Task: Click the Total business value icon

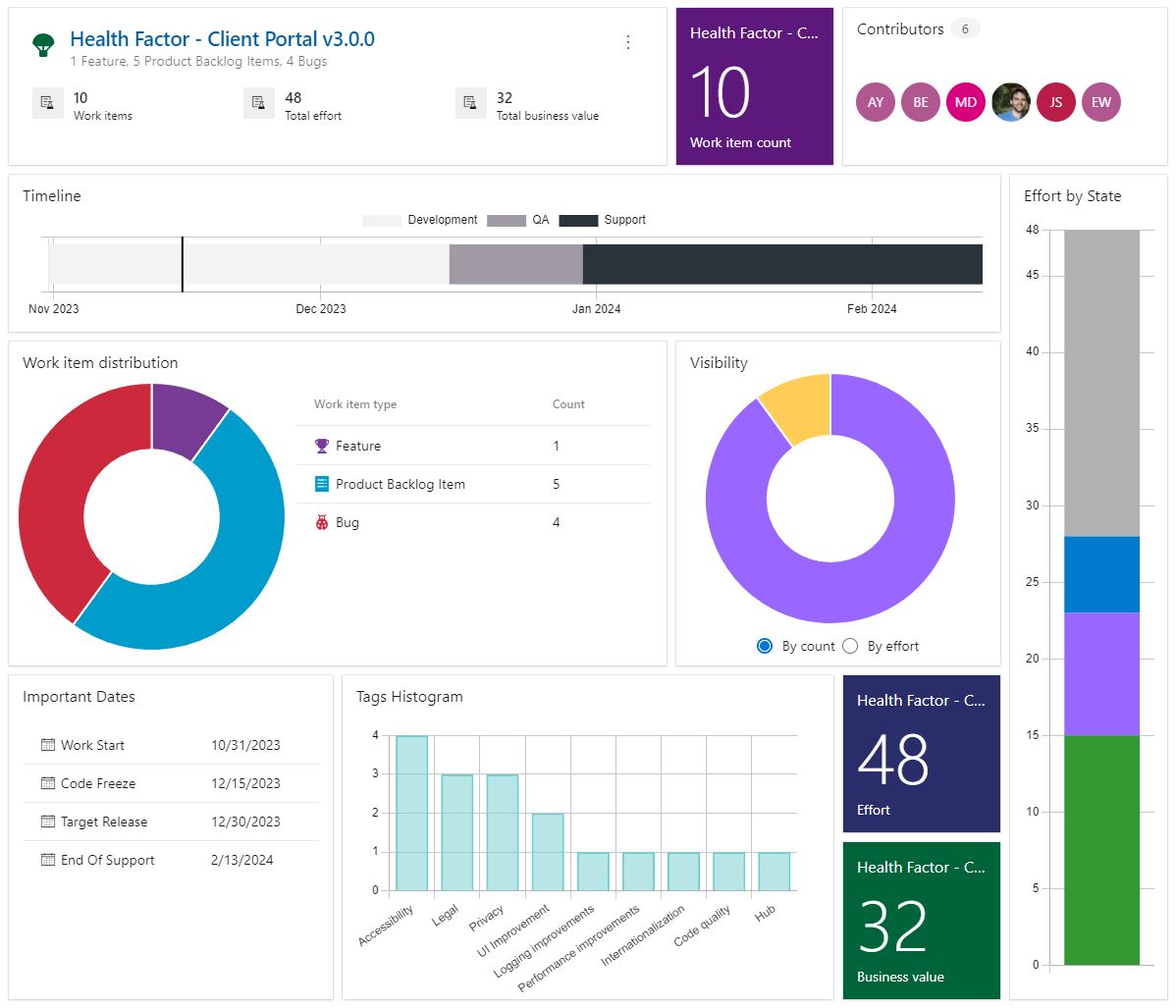Action: tap(470, 103)
